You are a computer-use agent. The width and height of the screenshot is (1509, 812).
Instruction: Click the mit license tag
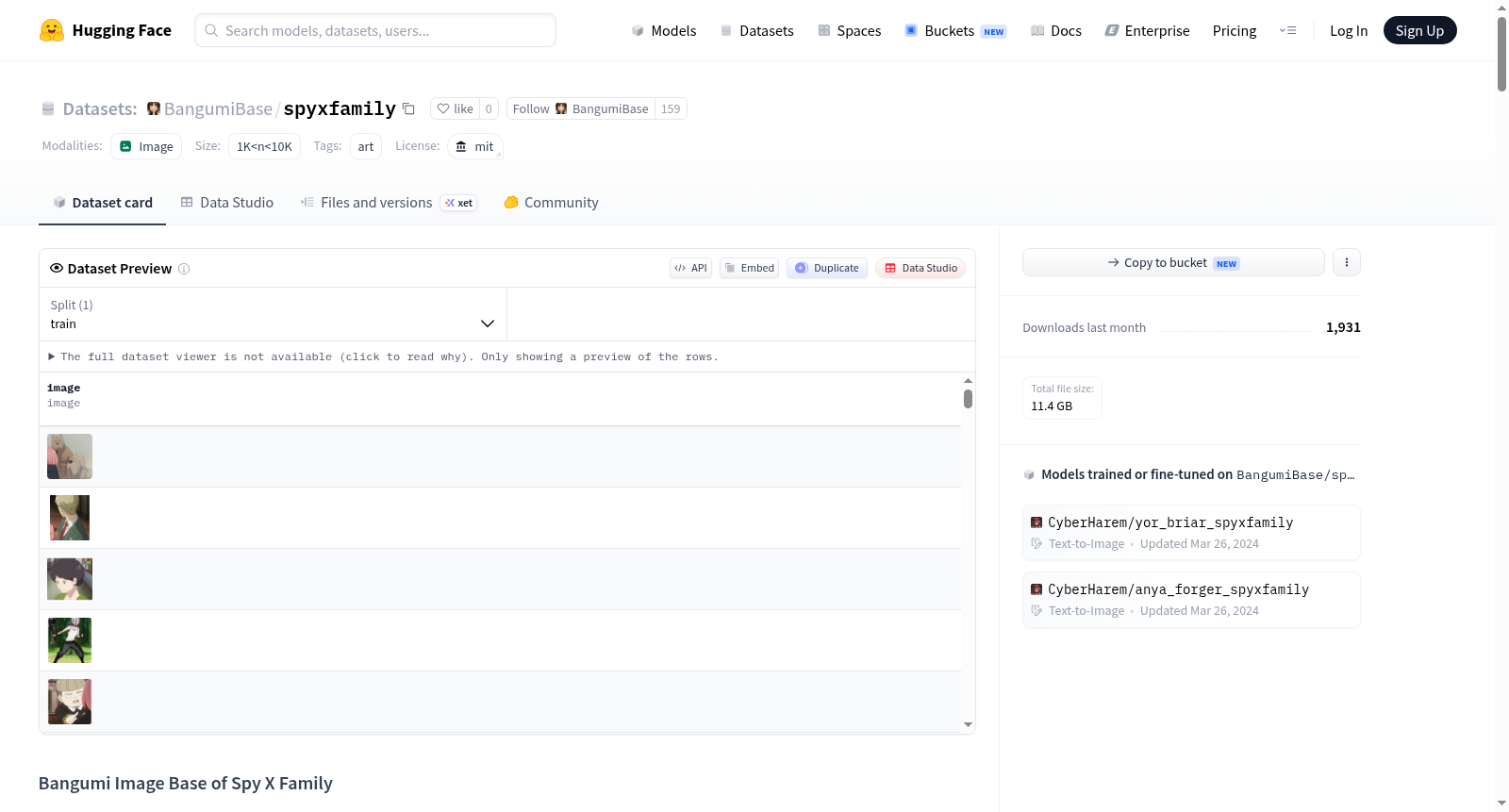pyautogui.click(x=475, y=146)
